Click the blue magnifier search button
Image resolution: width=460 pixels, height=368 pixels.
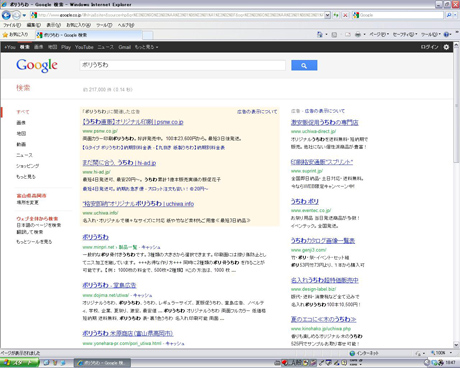point(304,65)
